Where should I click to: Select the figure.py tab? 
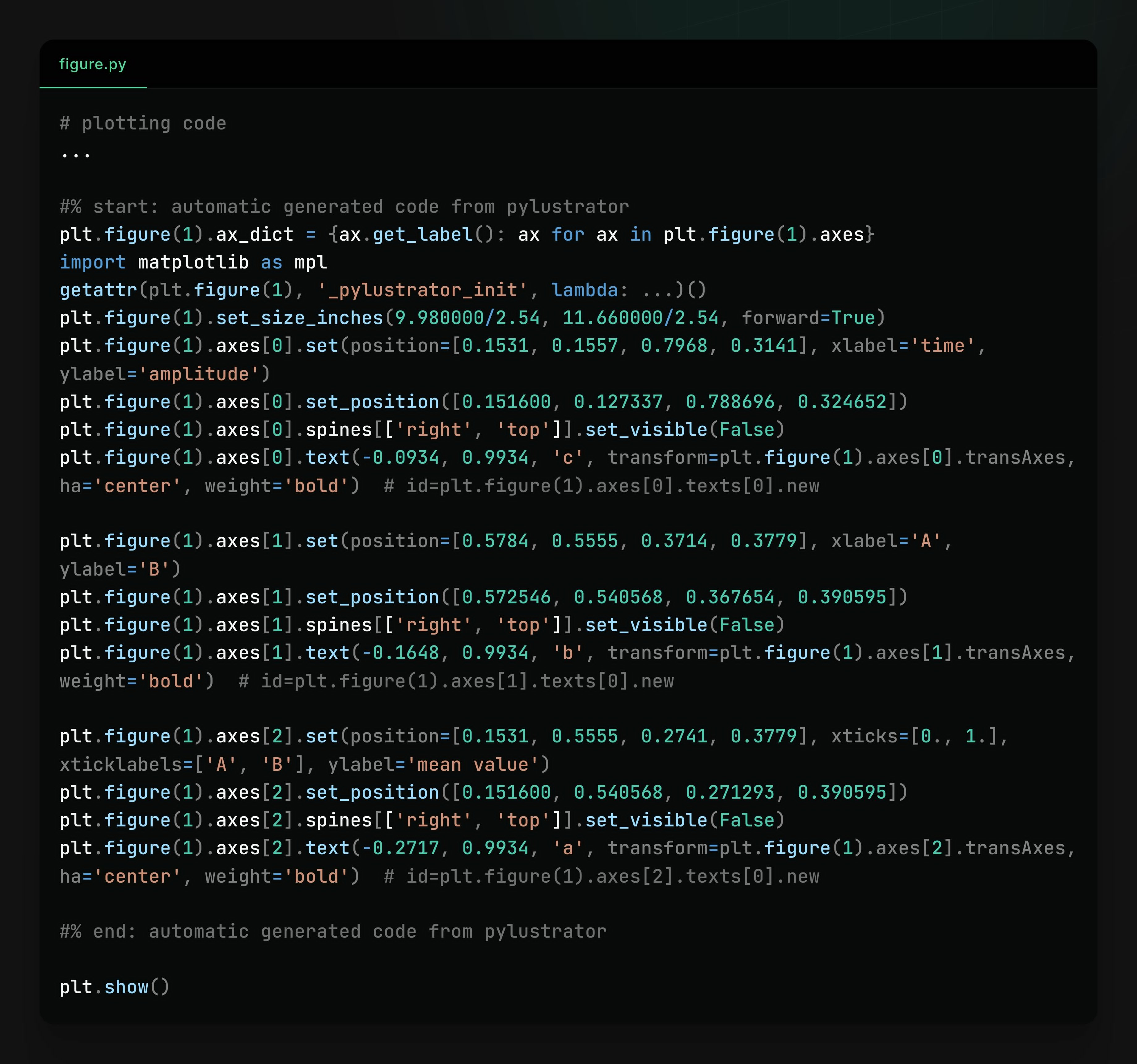[x=93, y=64]
